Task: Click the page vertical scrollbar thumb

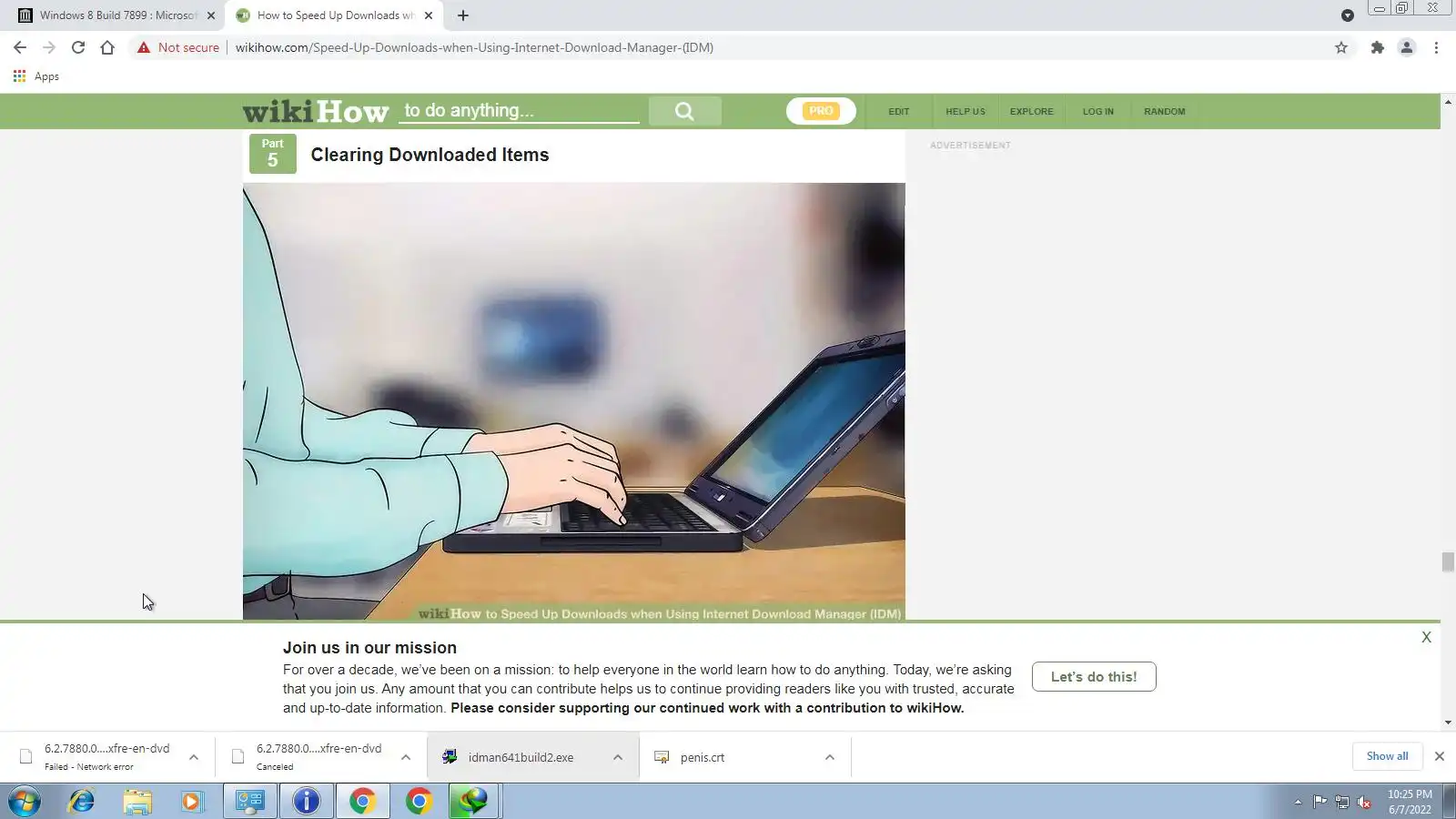Action: (x=1448, y=561)
